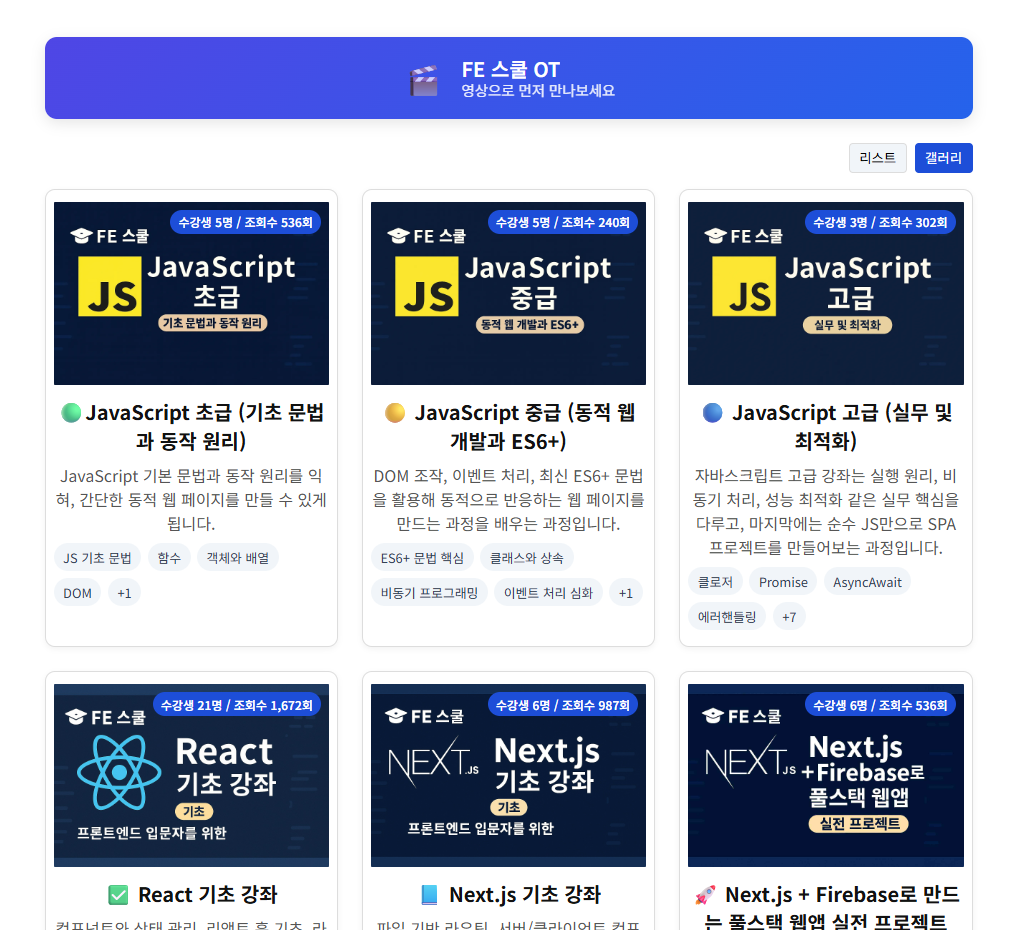
Task: Select the AsyncAwait tag
Action: [867, 581]
